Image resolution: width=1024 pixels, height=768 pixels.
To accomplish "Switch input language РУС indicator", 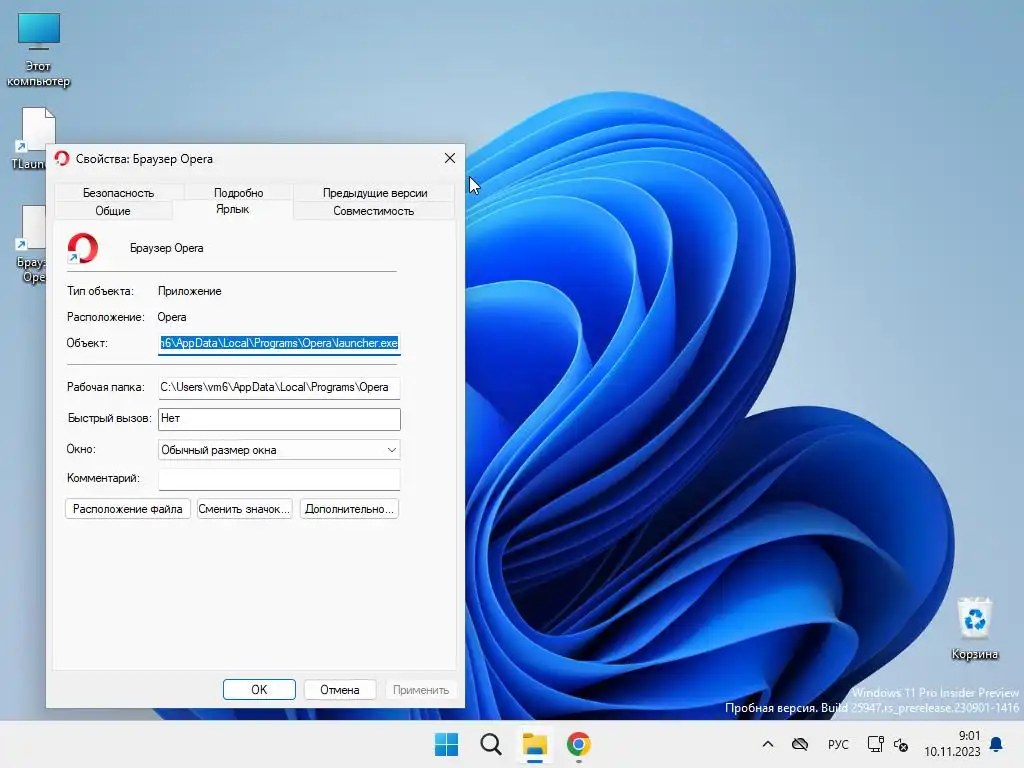I will pyautogui.click(x=838, y=744).
